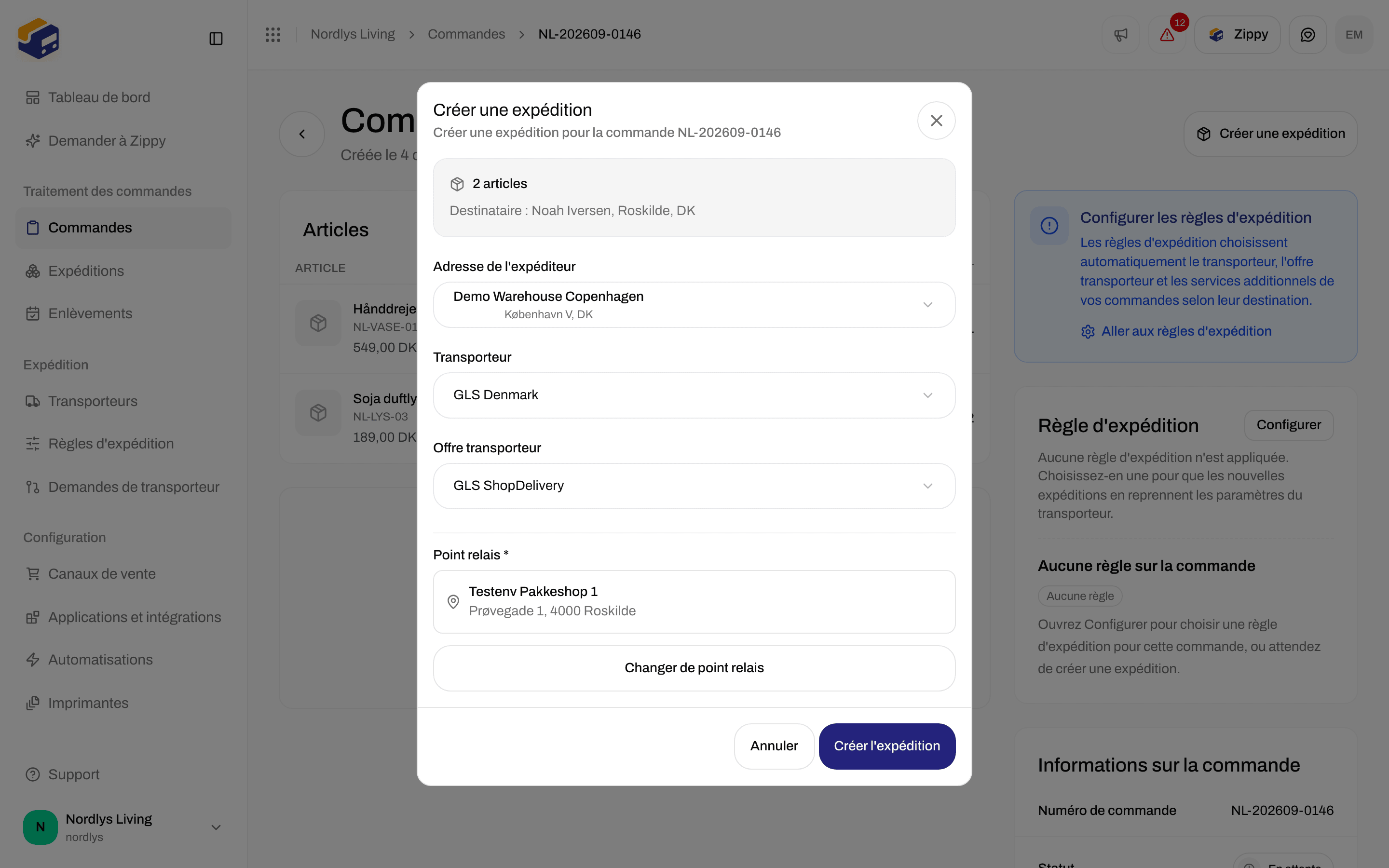Click the Destinataire Noah Iversen text
Image resolution: width=1389 pixels, height=868 pixels.
point(572,211)
